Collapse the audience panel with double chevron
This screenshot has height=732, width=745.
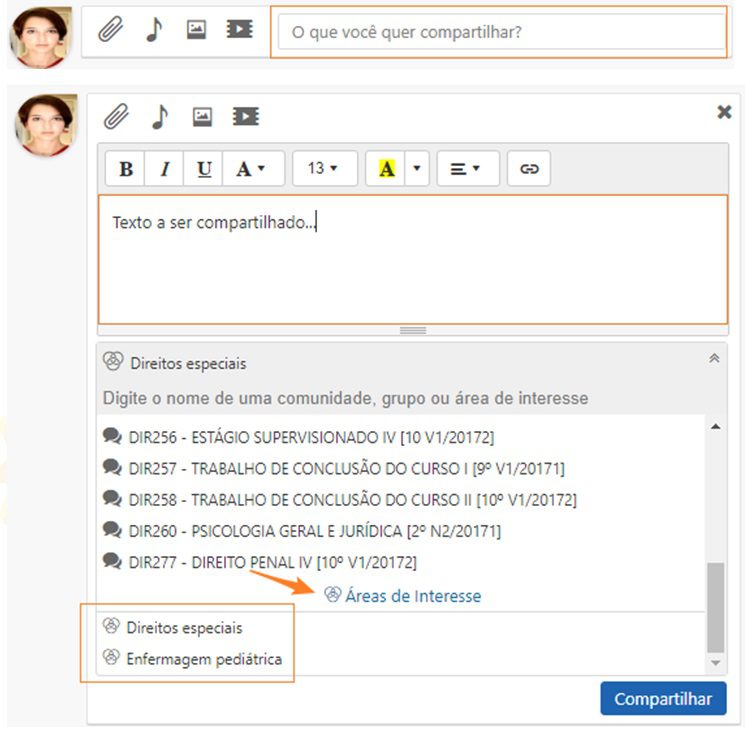[714, 358]
